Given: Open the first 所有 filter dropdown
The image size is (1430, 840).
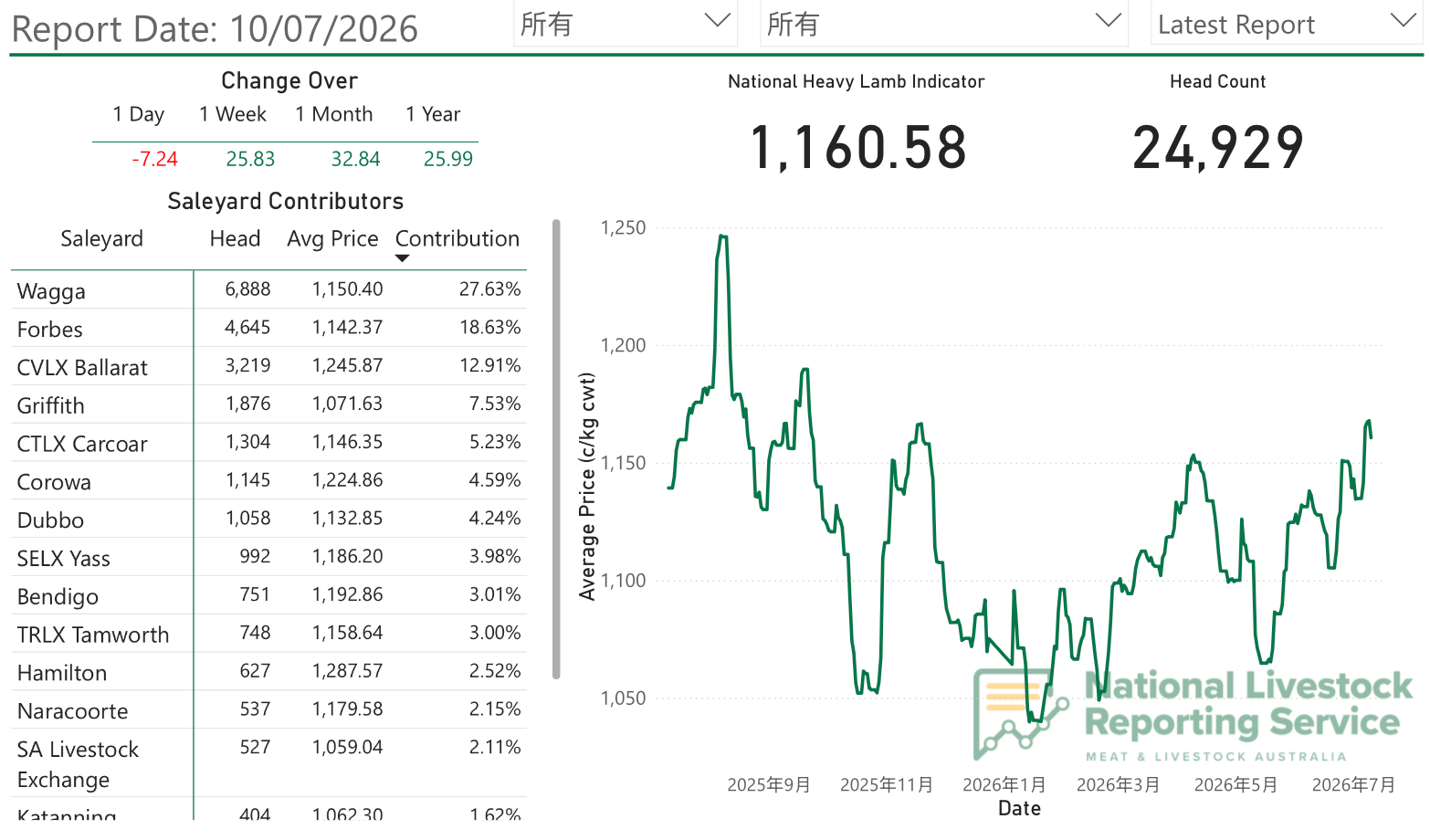Looking at the screenshot, I should coord(626,24).
